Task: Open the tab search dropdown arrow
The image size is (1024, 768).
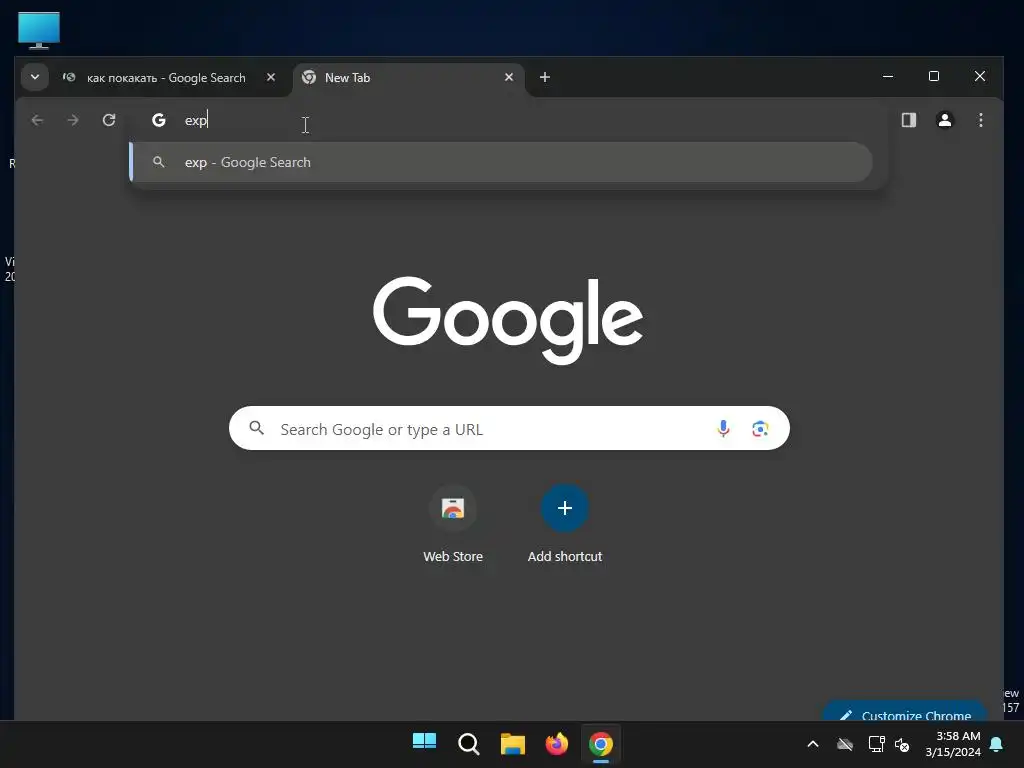Action: (x=35, y=77)
